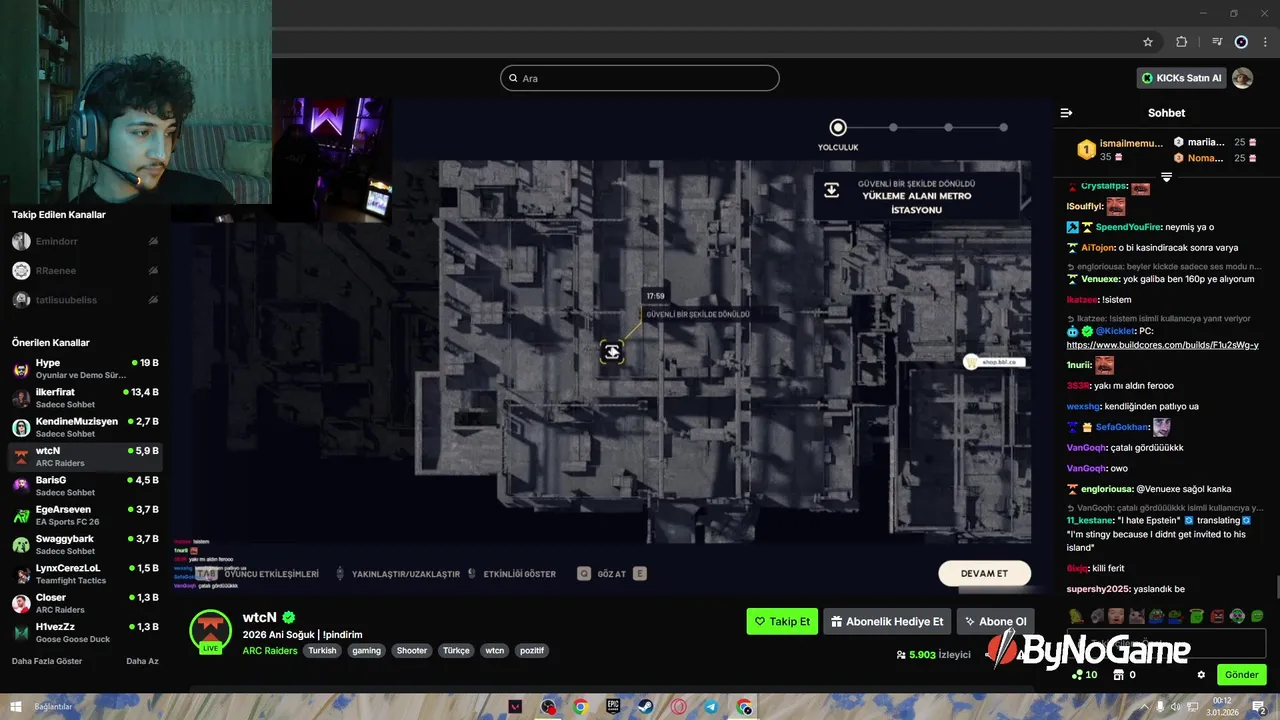Click the gaming tag chip
Image resolution: width=1280 pixels, height=720 pixels.
coord(366,650)
